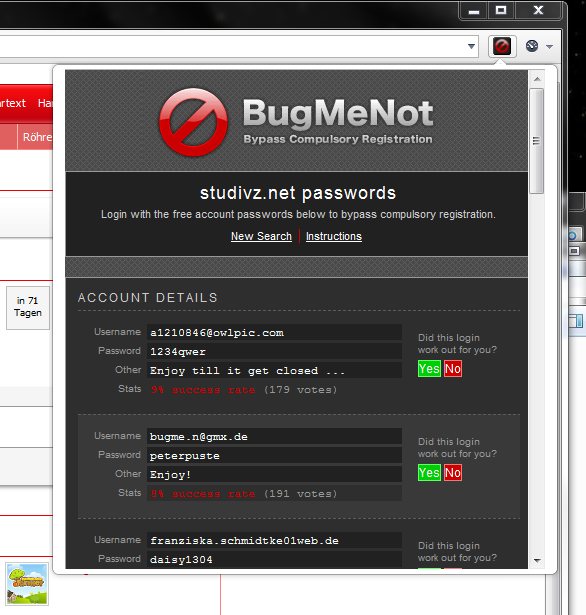Screen dimensions: 586x615
Task: Select username bugme.n@gmx.de field
Action: coord(274,436)
